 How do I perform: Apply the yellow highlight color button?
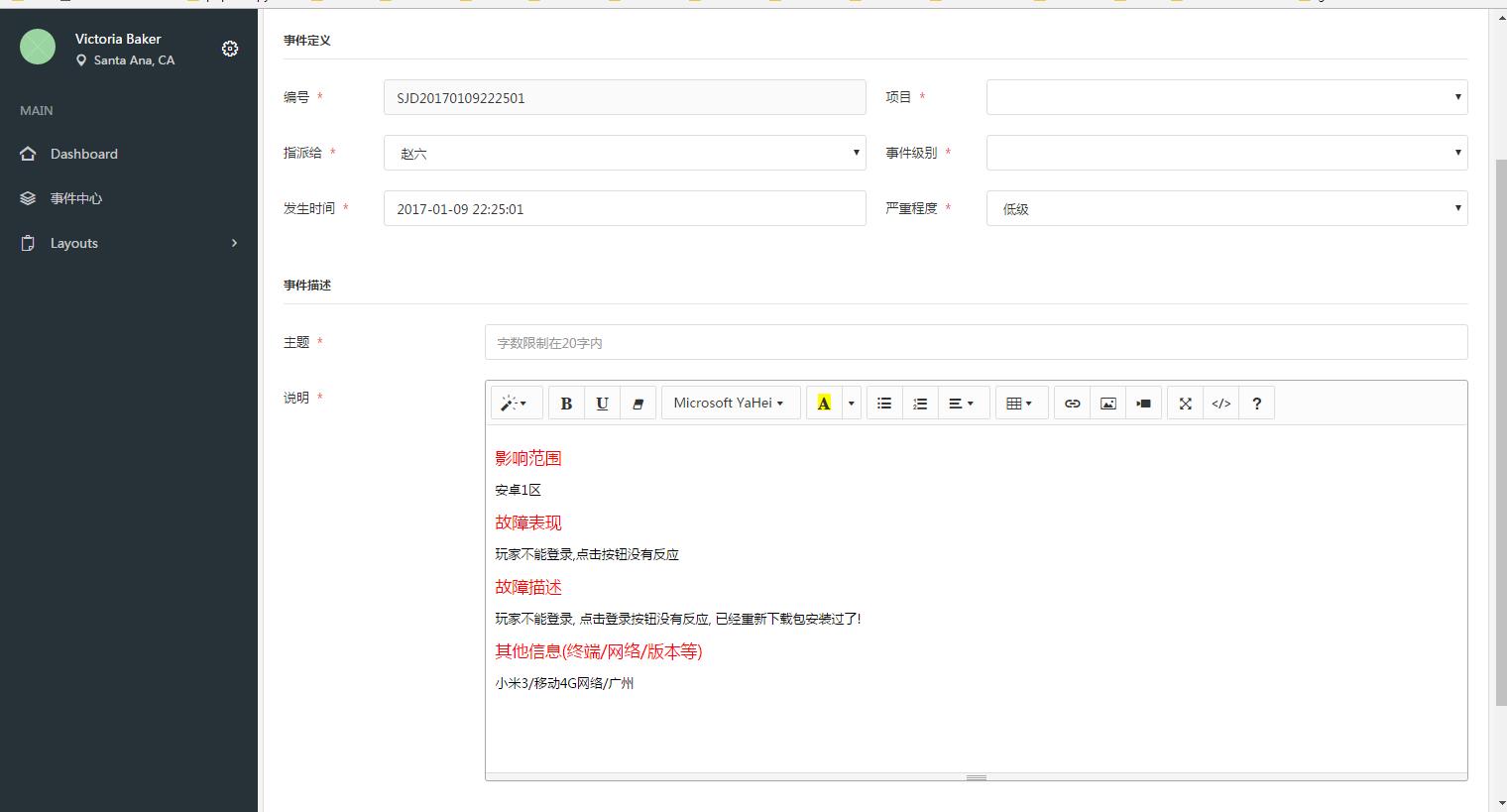pos(824,403)
